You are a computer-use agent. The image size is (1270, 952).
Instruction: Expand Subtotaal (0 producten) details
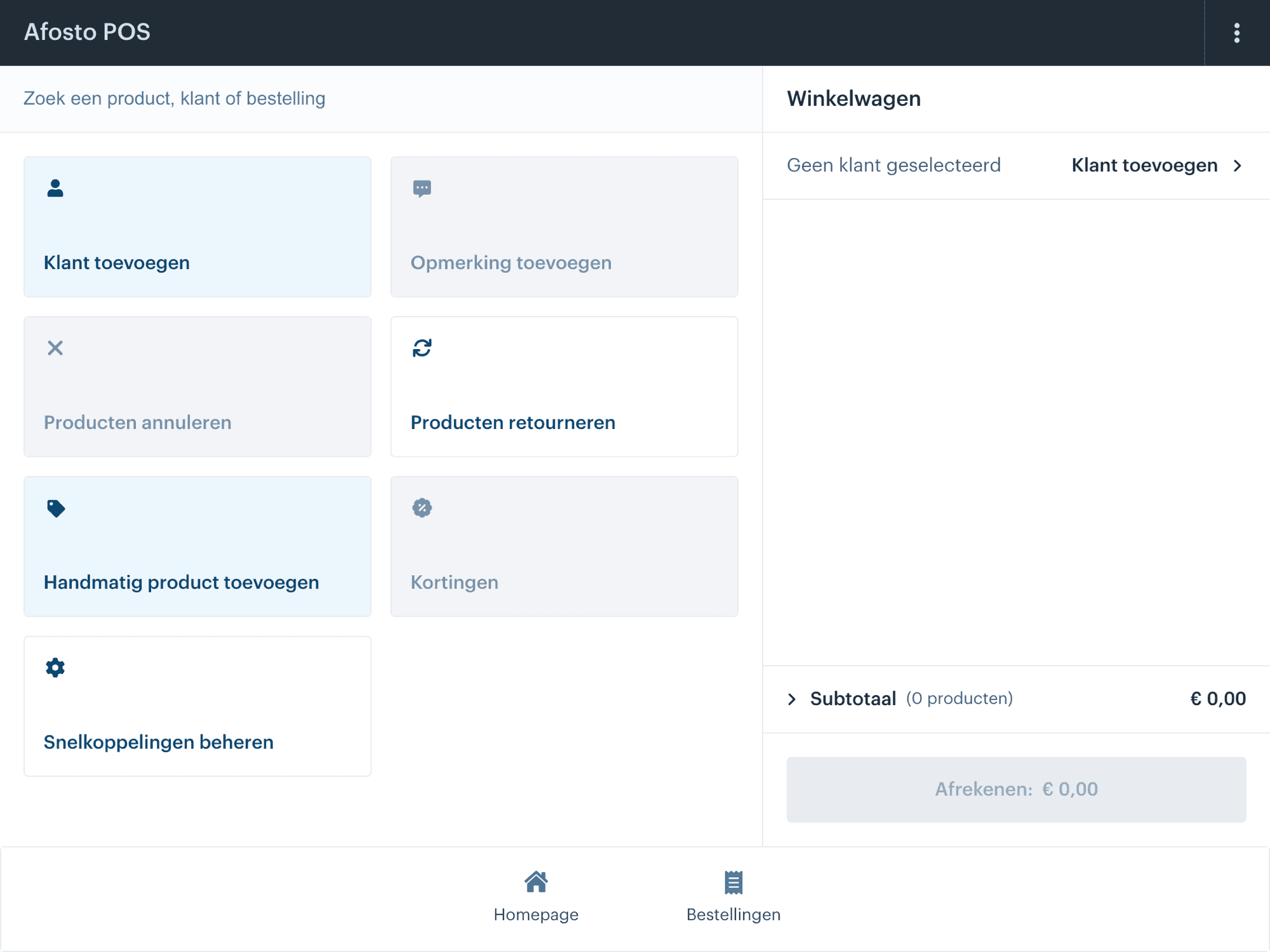click(x=1016, y=699)
